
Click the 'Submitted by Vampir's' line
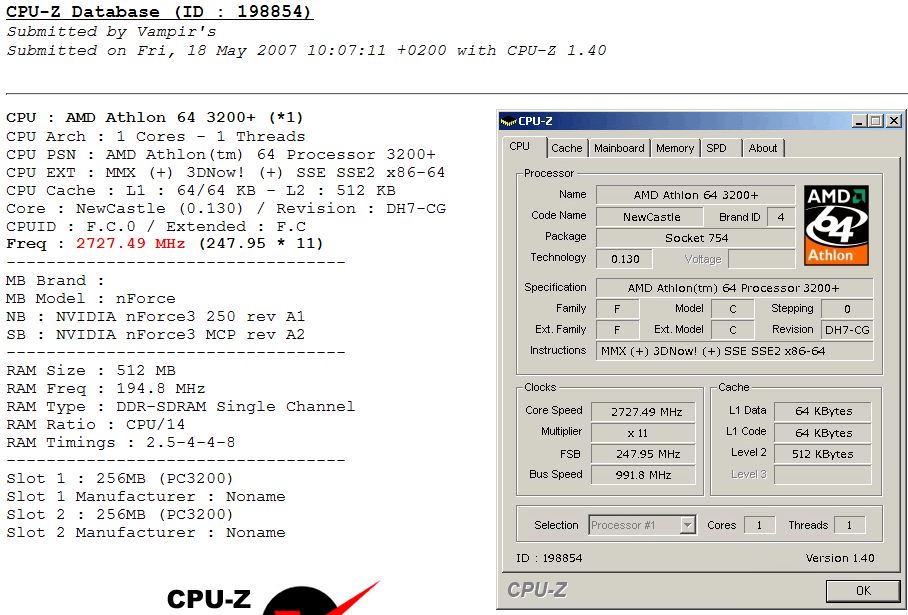pyautogui.click(x=111, y=31)
